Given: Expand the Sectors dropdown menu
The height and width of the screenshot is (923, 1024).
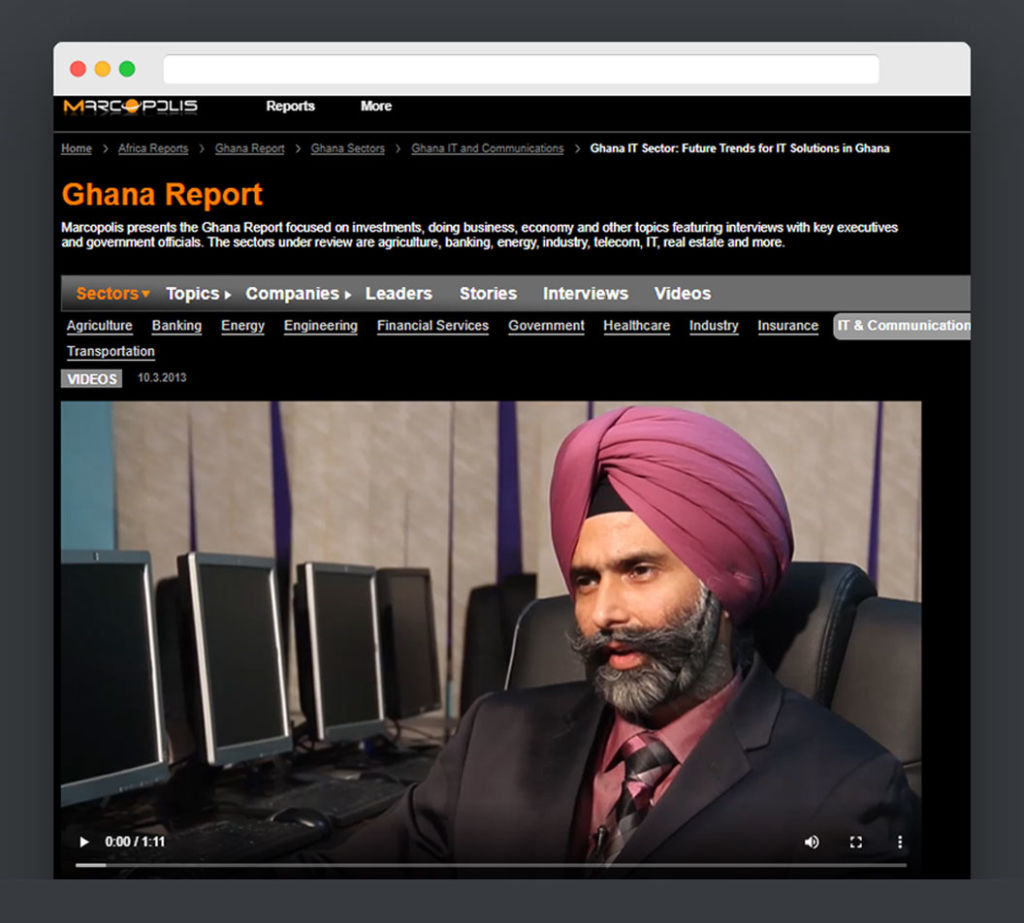Looking at the screenshot, I should (x=106, y=293).
